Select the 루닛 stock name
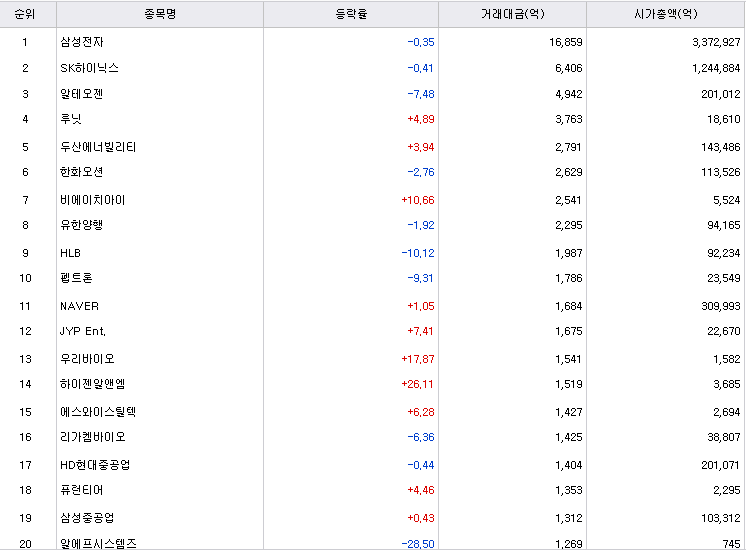The width and height of the screenshot is (746, 550). coord(71,119)
